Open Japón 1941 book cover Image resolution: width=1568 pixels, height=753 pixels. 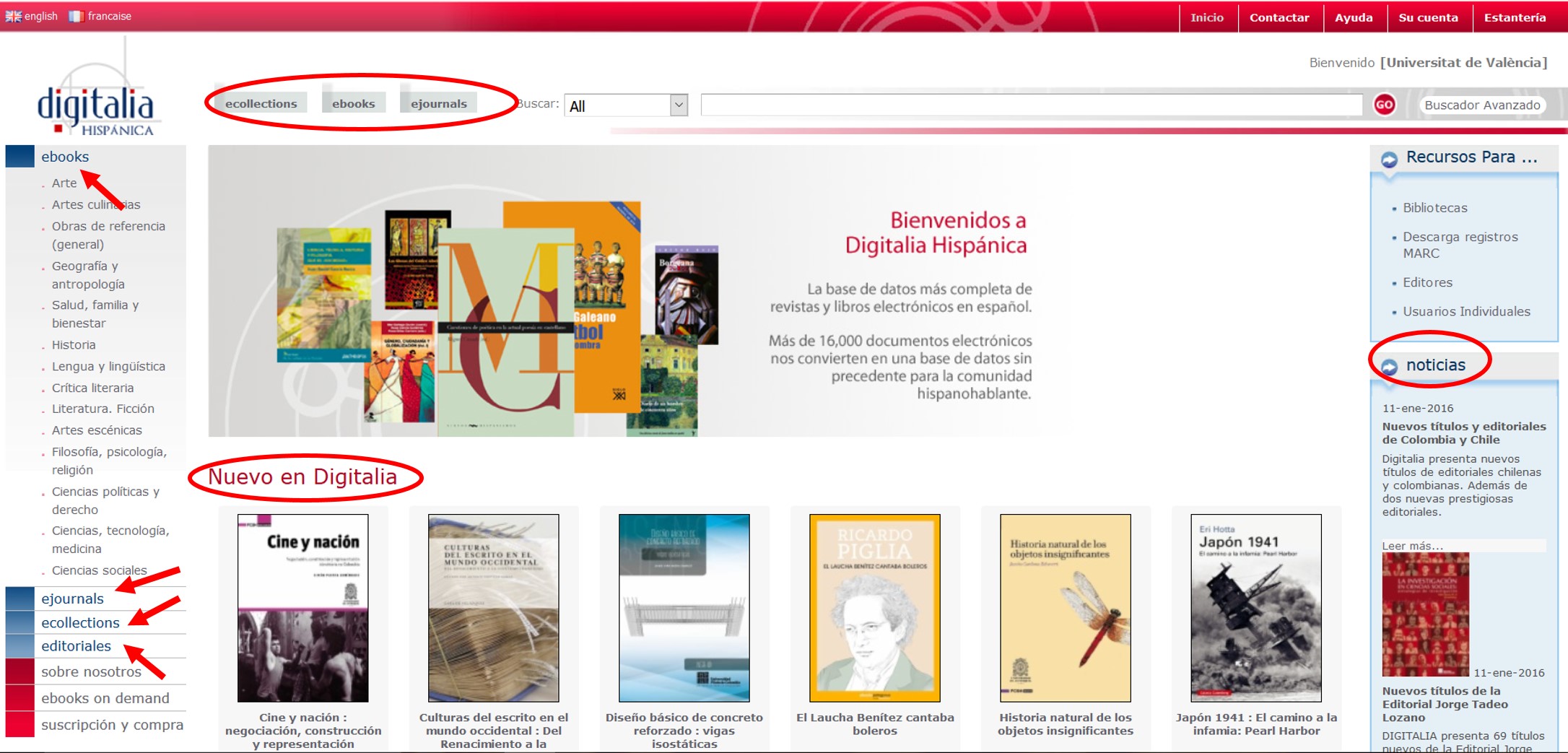click(x=1256, y=608)
